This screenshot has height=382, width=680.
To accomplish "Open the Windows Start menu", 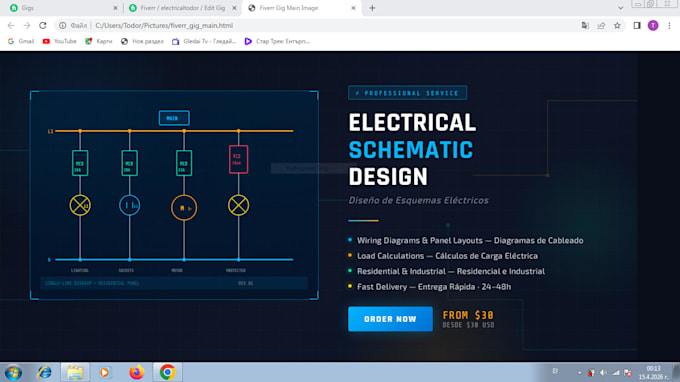I will tap(13, 372).
